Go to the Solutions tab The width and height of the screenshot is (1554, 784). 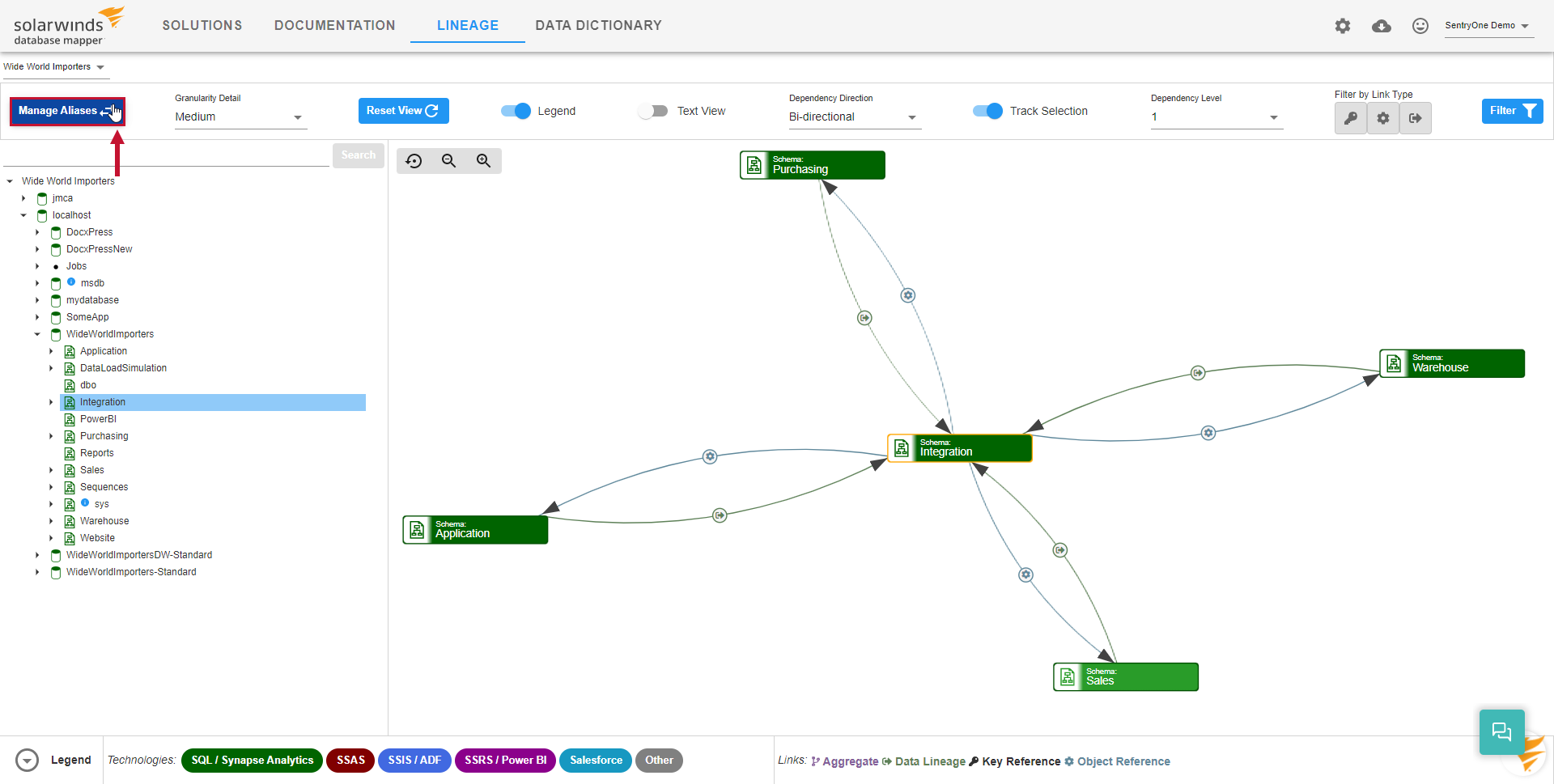[x=202, y=26]
